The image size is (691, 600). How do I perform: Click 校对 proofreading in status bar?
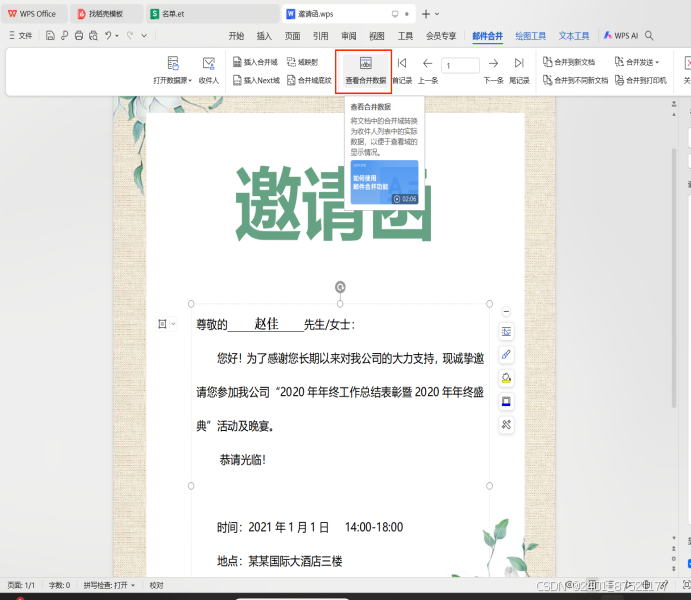156,585
